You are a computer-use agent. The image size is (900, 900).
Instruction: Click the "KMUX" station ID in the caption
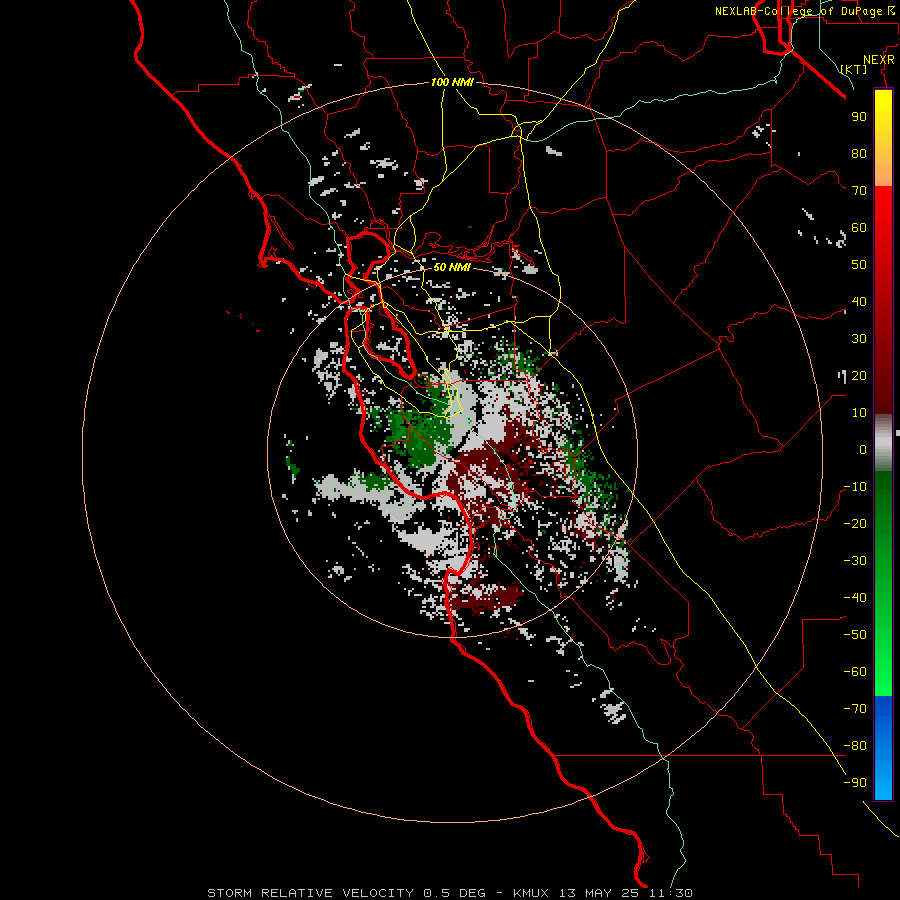[530, 893]
